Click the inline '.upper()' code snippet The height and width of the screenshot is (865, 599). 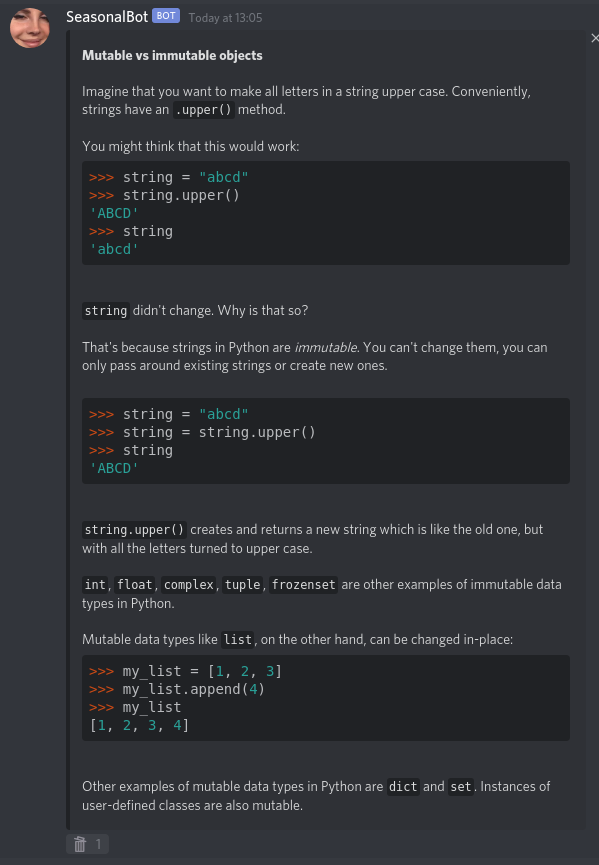tap(204, 110)
